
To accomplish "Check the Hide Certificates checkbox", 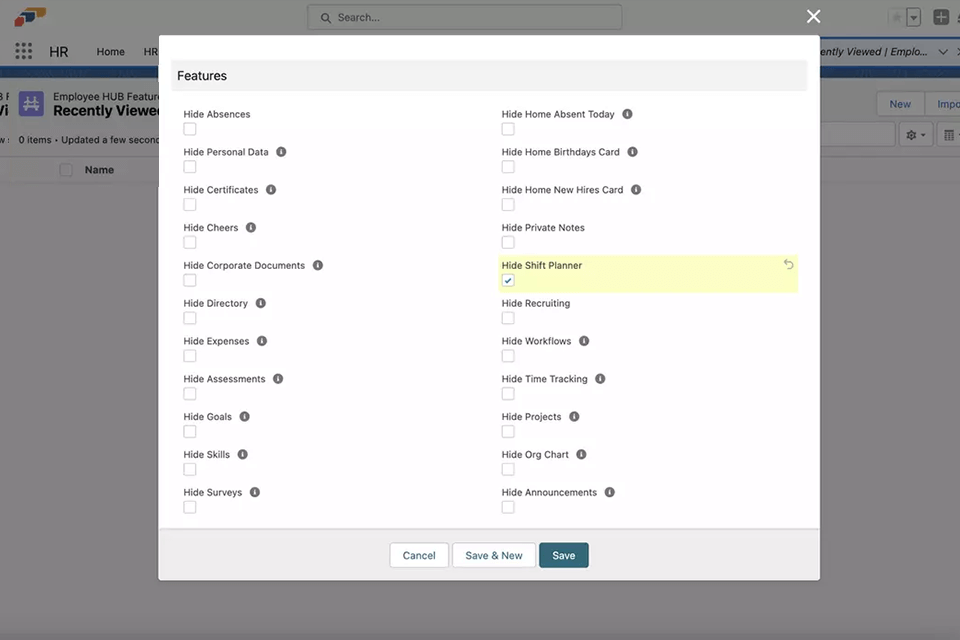I will 190,205.
